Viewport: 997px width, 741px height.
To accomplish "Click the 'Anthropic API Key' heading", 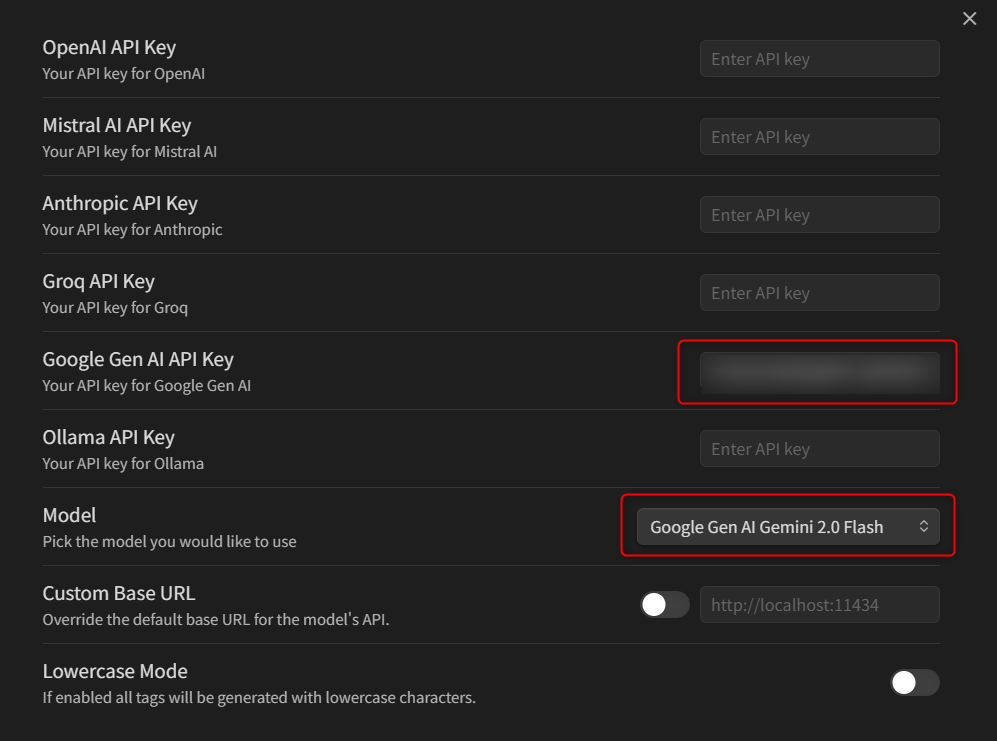I will 120,204.
